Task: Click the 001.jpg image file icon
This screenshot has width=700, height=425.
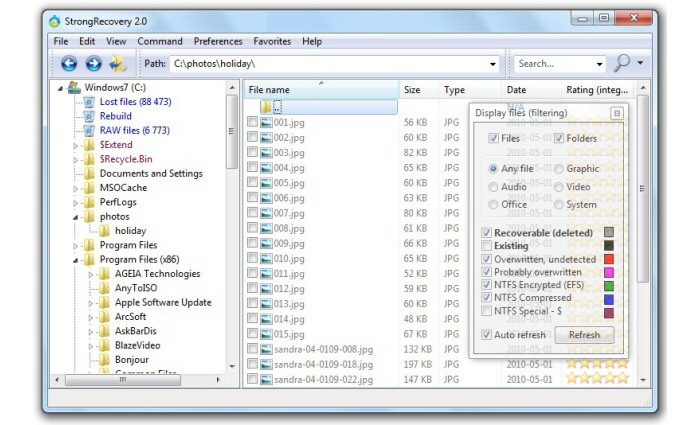Action: (x=266, y=122)
